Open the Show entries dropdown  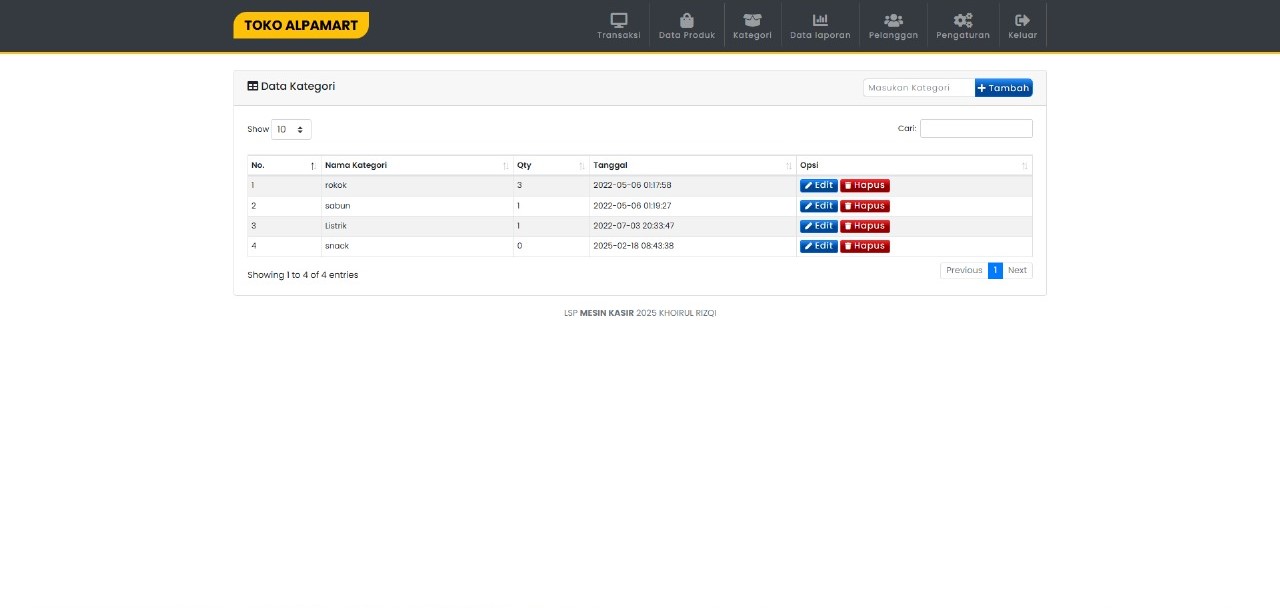tap(291, 129)
